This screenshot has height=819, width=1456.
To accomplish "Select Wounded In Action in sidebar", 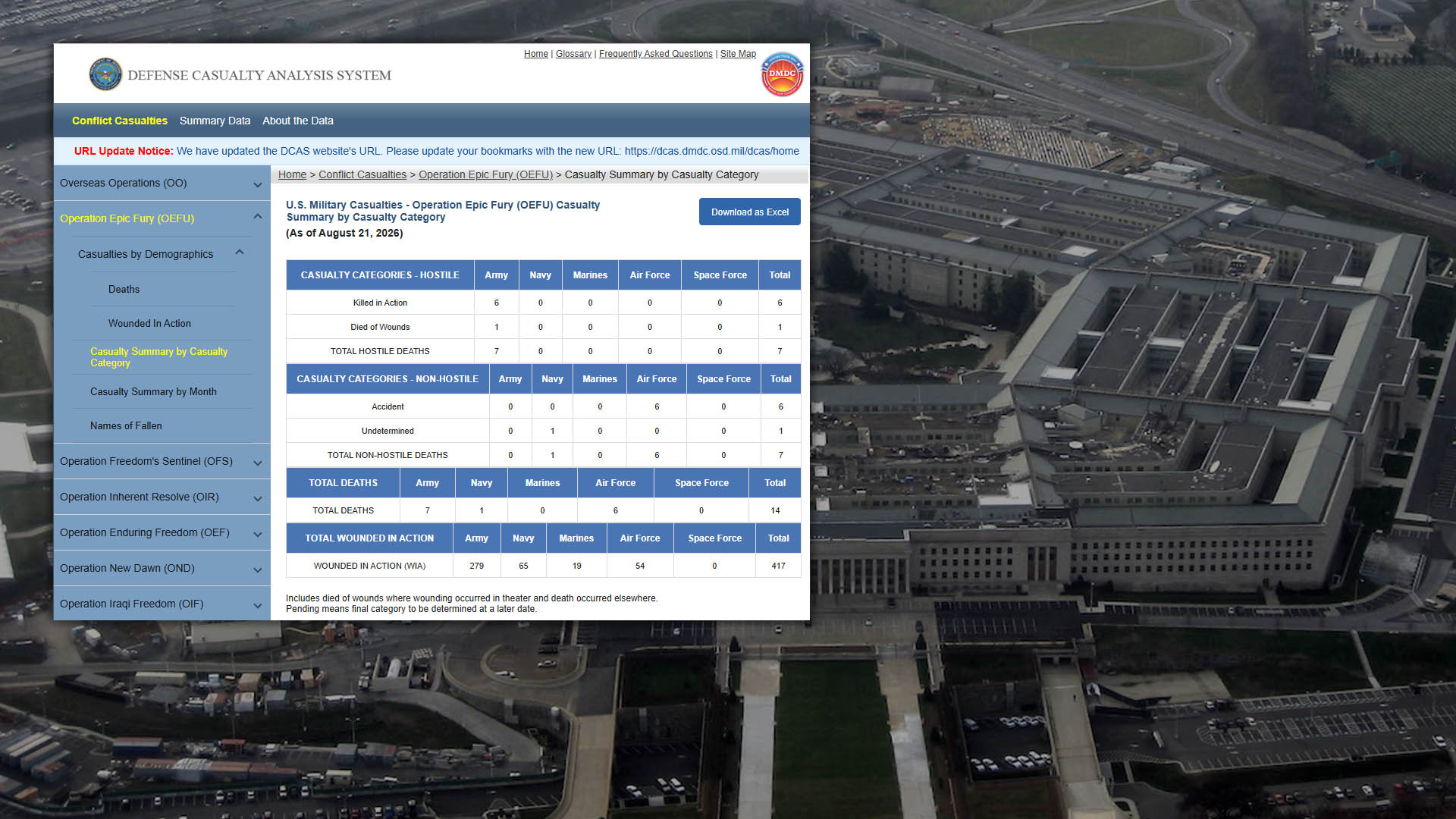I will [149, 323].
